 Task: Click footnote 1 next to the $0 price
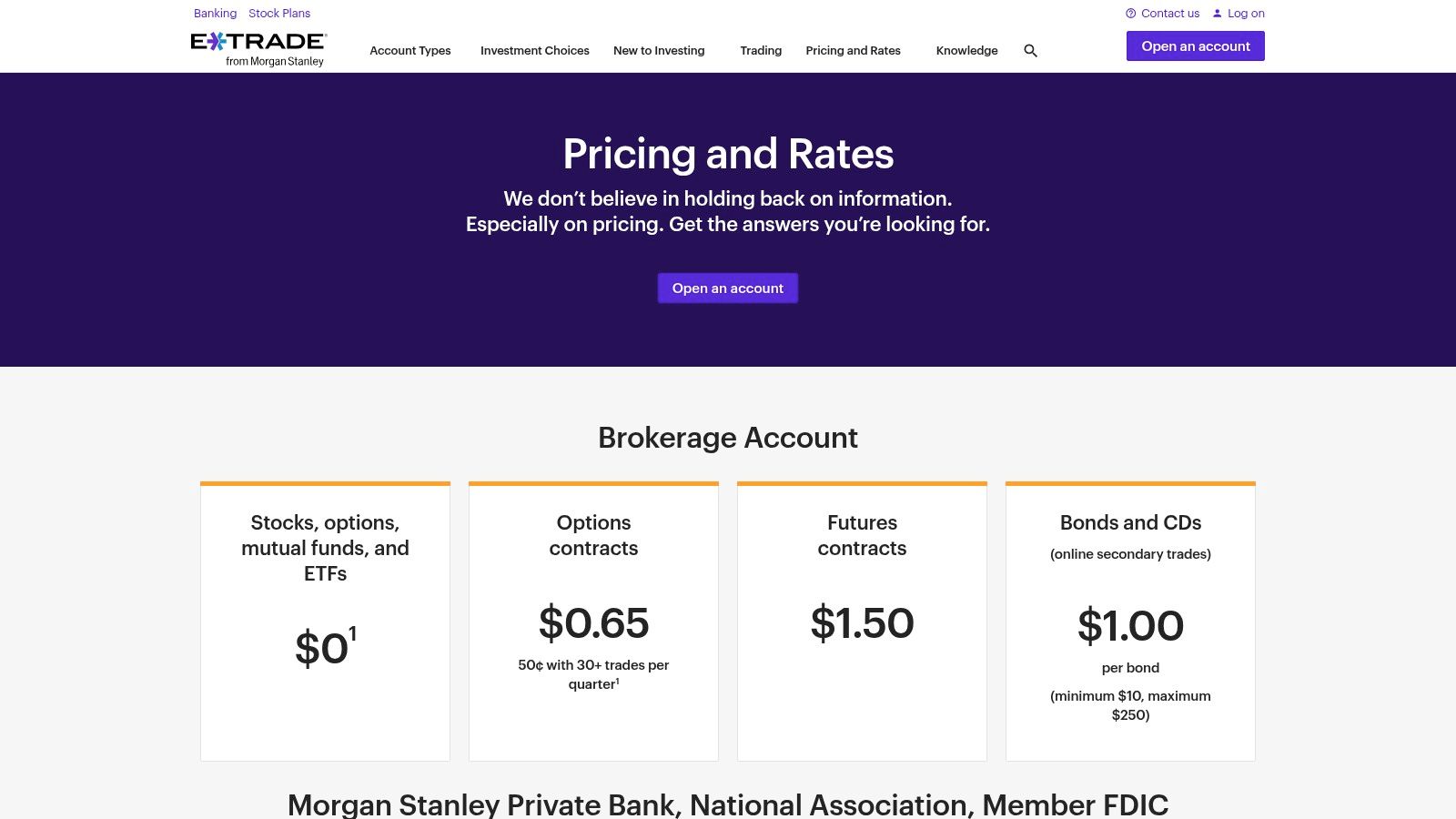[353, 630]
